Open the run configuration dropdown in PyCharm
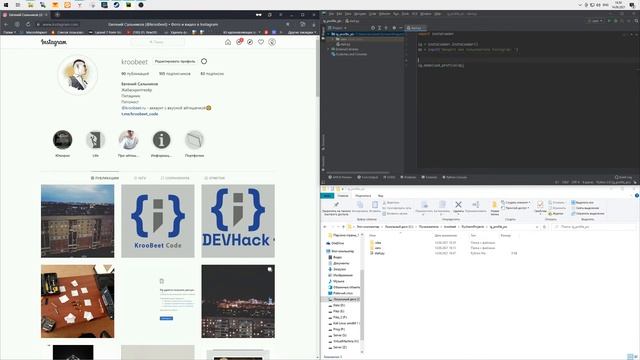 pos(595,20)
